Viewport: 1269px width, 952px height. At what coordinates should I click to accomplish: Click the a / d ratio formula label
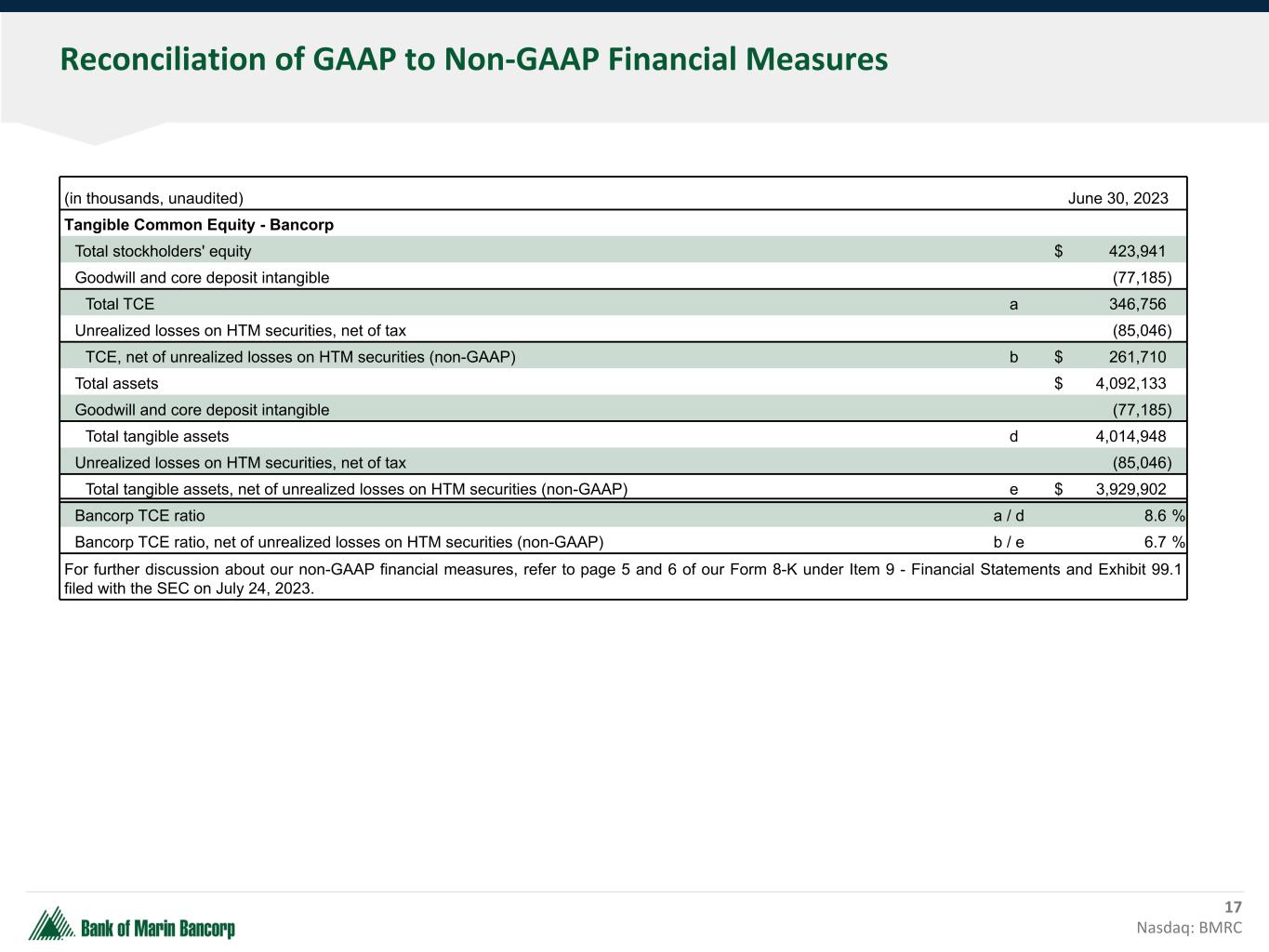pos(1009,516)
